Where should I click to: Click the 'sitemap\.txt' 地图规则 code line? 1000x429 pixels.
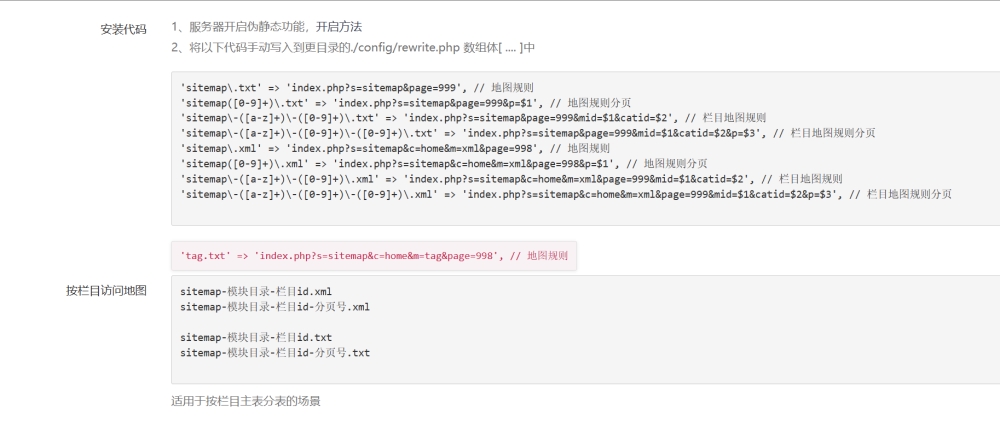click(x=357, y=87)
